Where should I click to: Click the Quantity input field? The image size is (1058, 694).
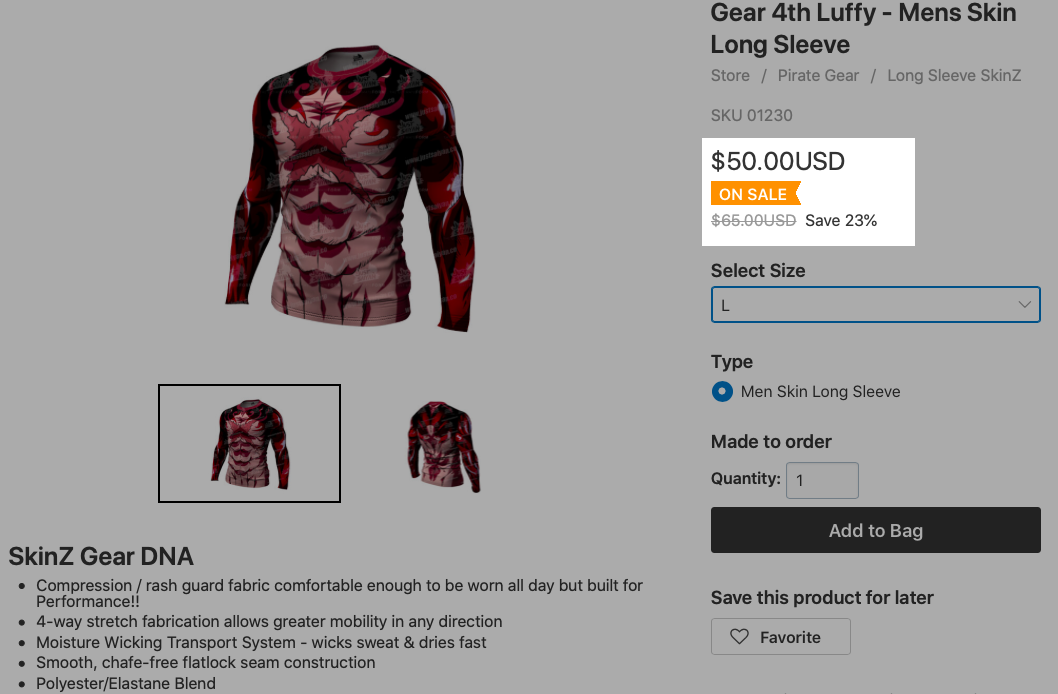[822, 480]
